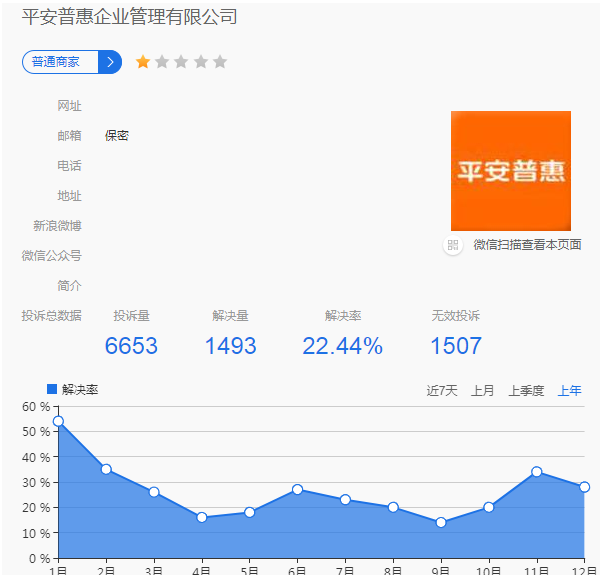Click the 普通商家 merchant badge
Viewport: 600px width, 575px height.
coord(60,62)
